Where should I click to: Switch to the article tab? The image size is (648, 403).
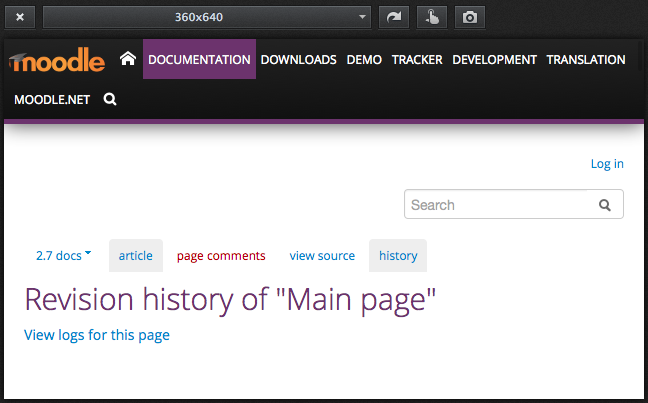(x=136, y=255)
